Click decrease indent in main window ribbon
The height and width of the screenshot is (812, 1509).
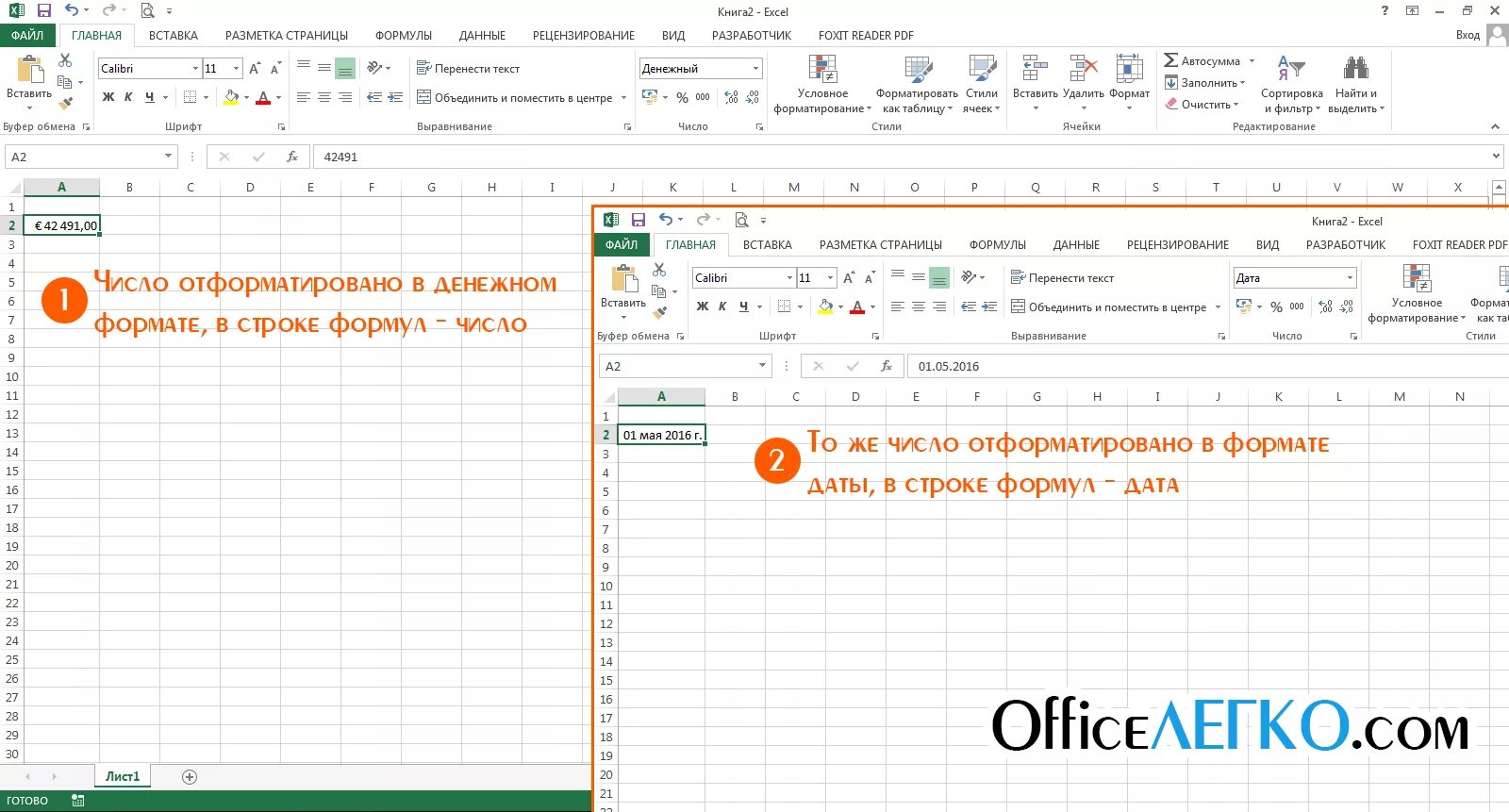click(x=374, y=97)
